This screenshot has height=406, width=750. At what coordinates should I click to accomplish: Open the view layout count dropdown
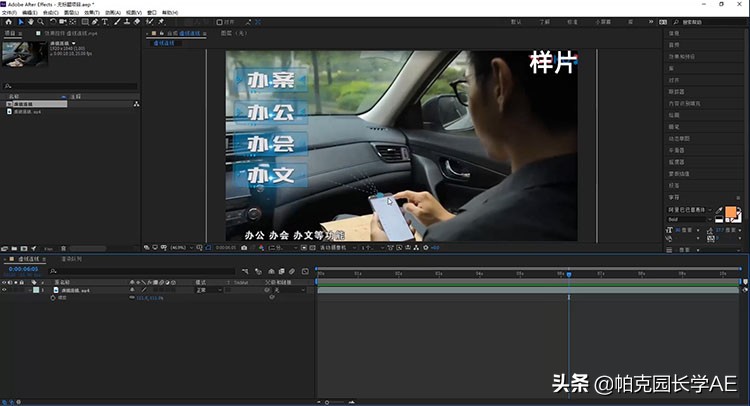[x=372, y=248]
